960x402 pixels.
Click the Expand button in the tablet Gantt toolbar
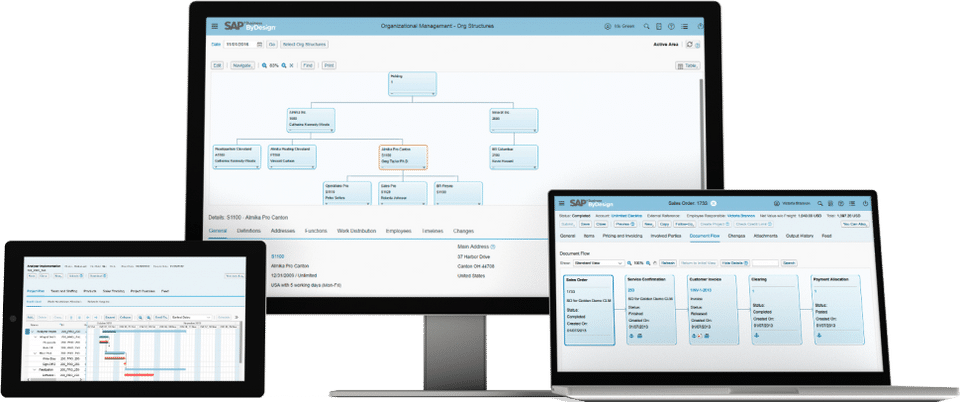pyautogui.click(x=110, y=318)
